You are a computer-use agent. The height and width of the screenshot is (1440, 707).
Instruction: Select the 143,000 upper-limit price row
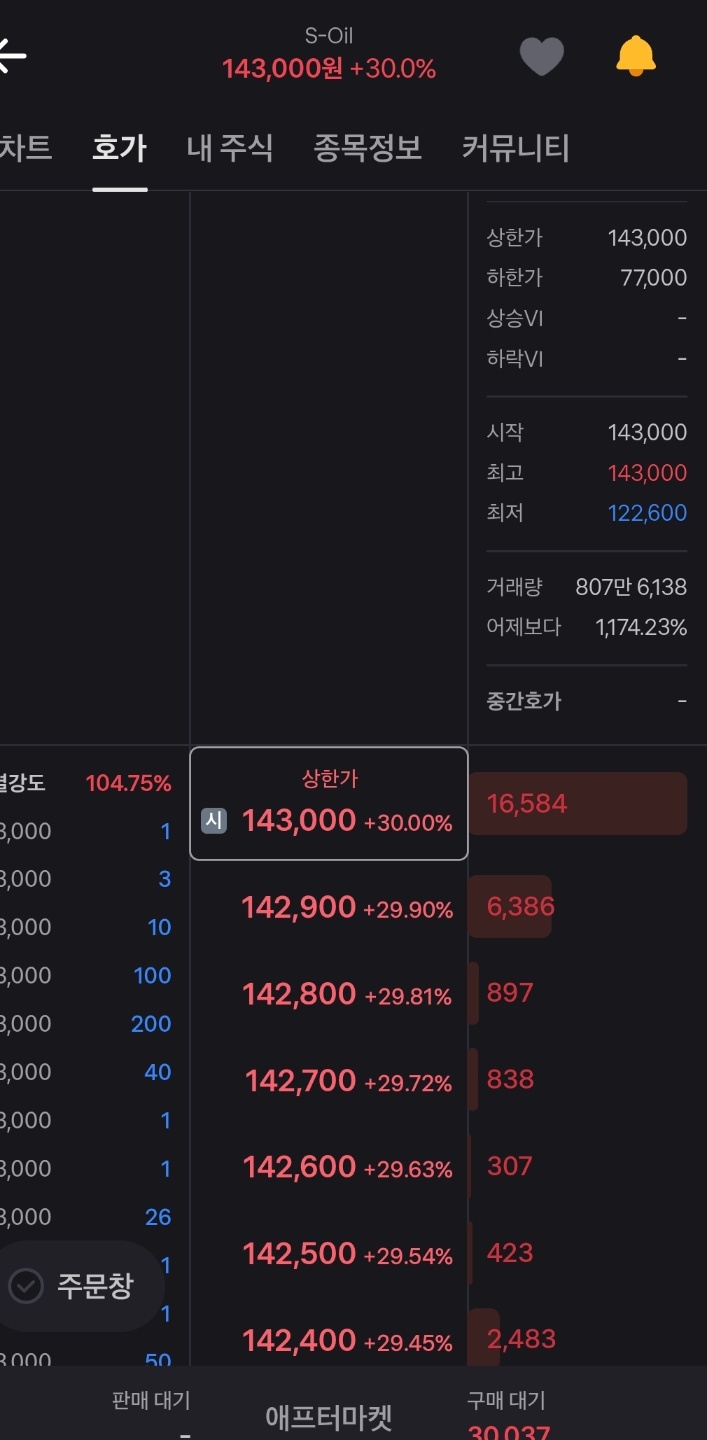pos(329,804)
